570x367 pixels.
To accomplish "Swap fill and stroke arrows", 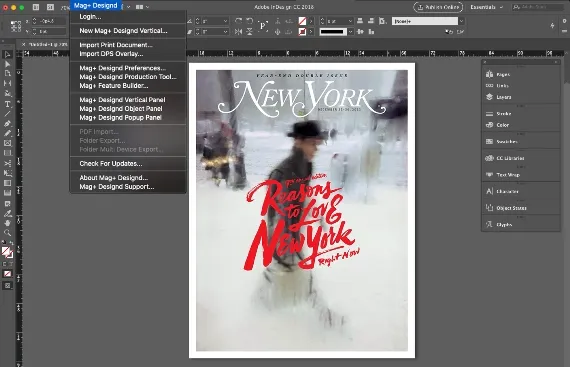I will [11, 243].
